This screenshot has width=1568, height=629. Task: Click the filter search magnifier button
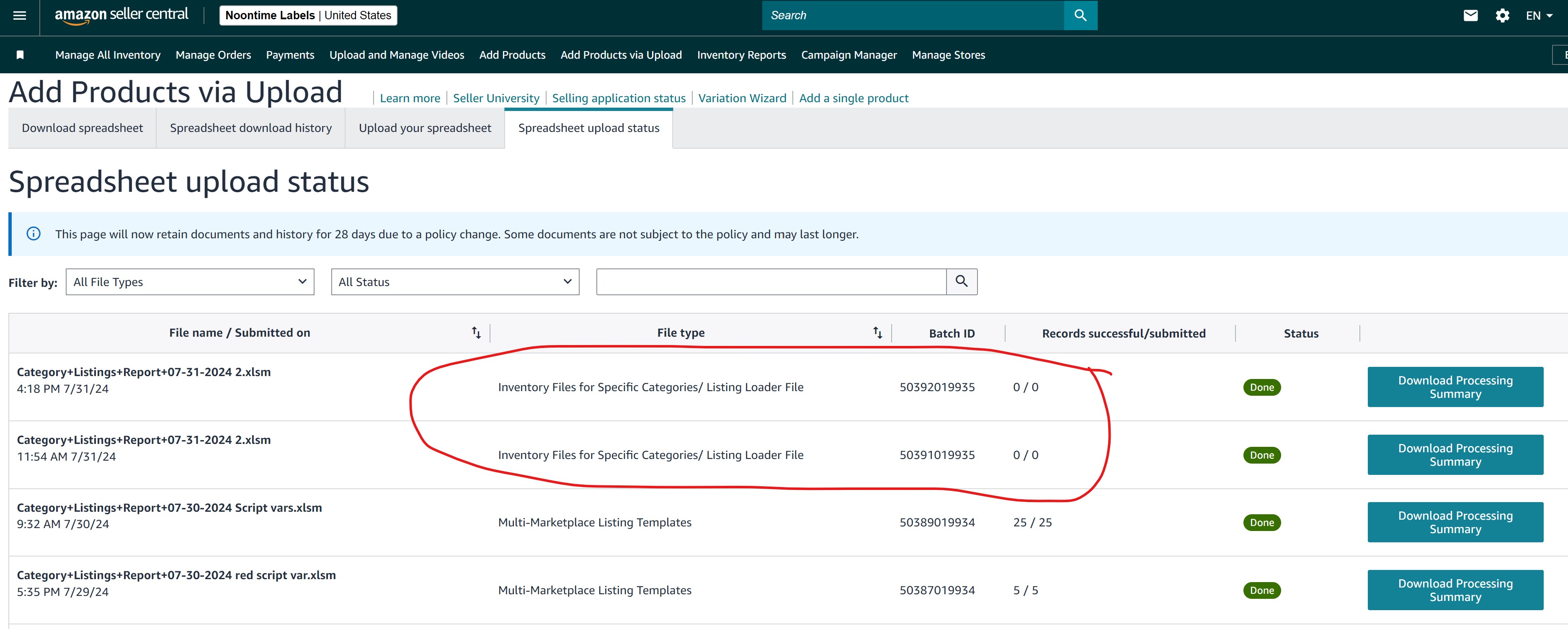(x=962, y=281)
